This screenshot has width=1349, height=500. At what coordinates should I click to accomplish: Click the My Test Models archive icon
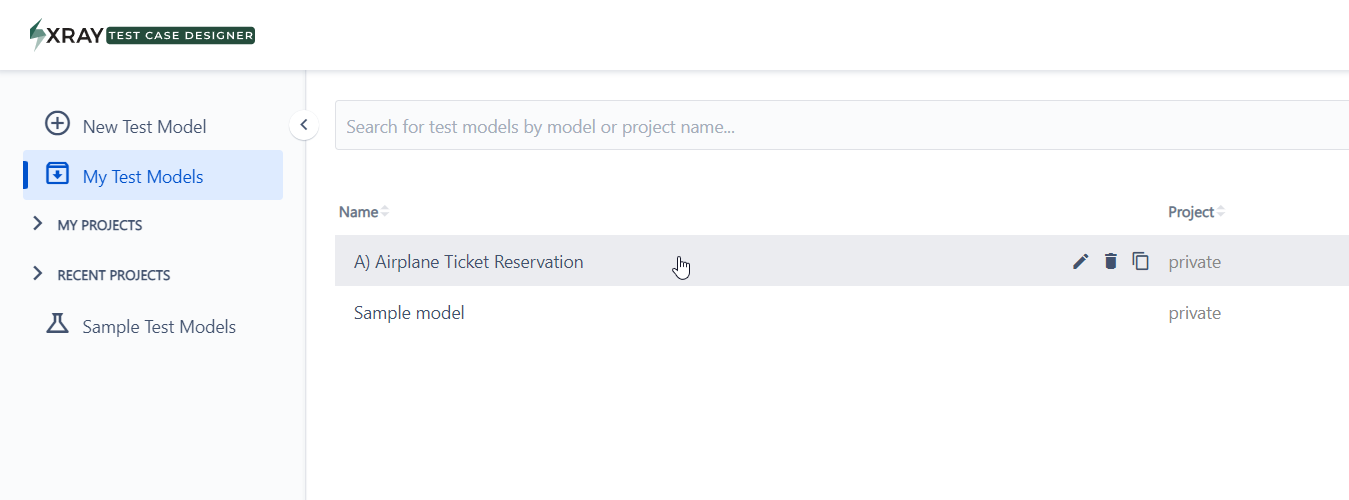point(58,174)
